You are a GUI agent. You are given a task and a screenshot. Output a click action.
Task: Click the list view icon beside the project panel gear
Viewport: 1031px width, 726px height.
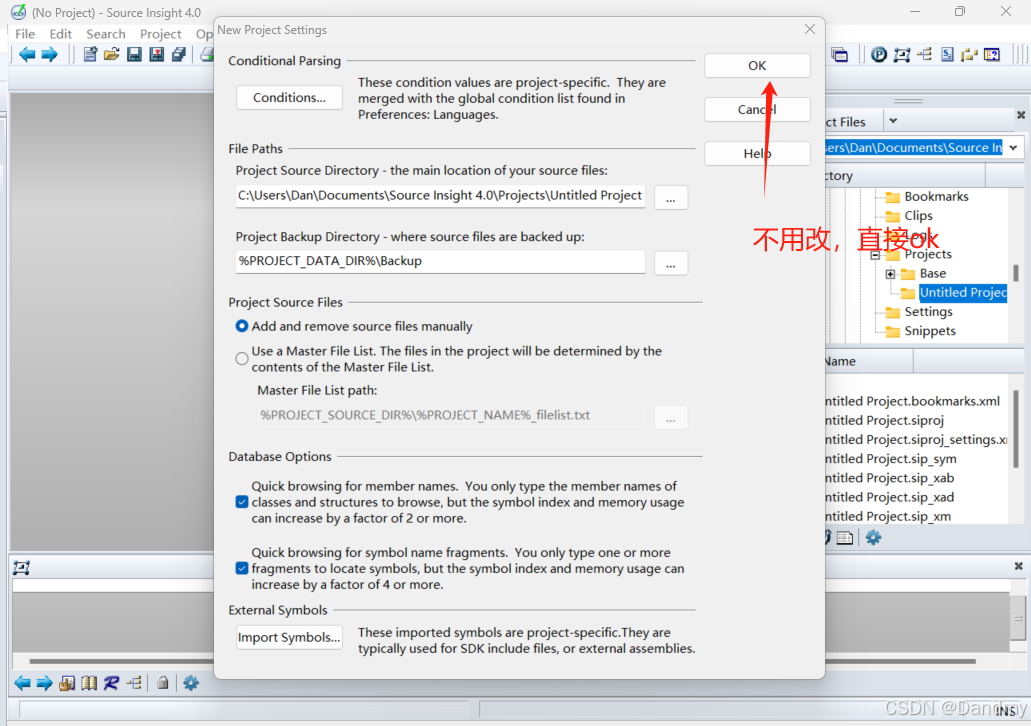845,538
